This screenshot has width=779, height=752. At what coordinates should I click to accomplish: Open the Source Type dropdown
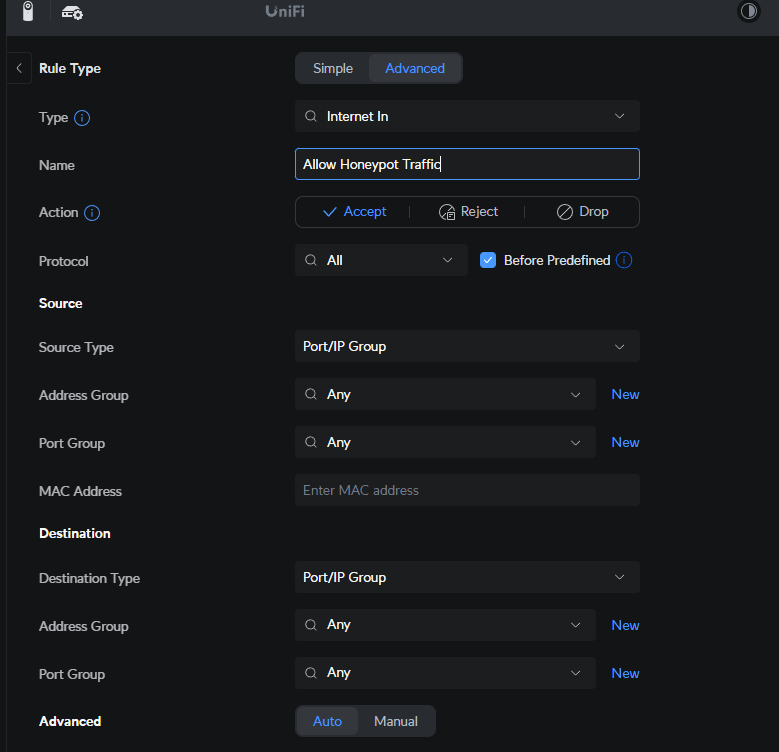tap(467, 346)
